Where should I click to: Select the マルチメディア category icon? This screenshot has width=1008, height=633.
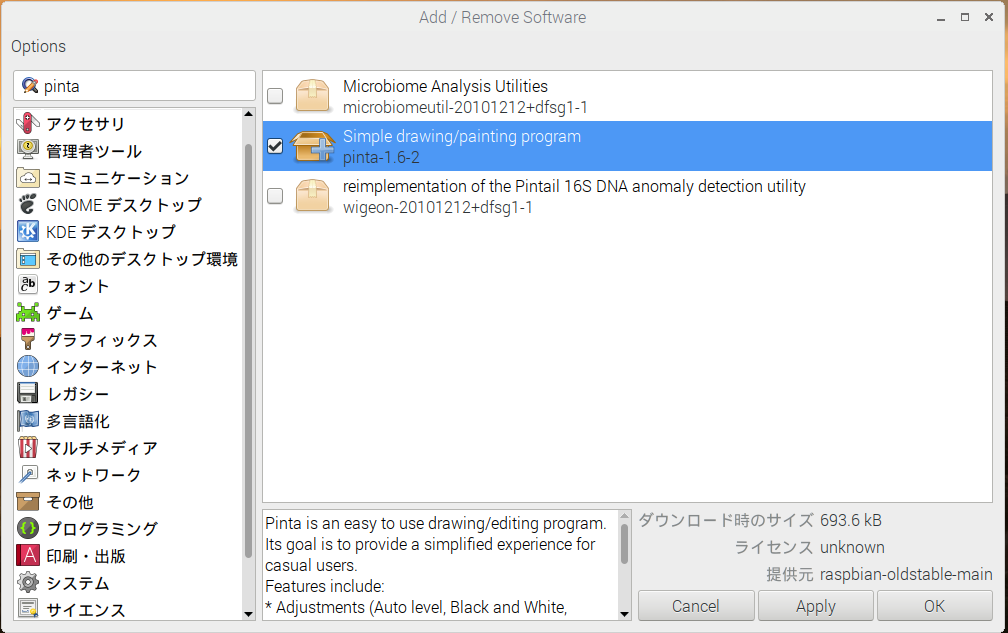click(x=28, y=447)
